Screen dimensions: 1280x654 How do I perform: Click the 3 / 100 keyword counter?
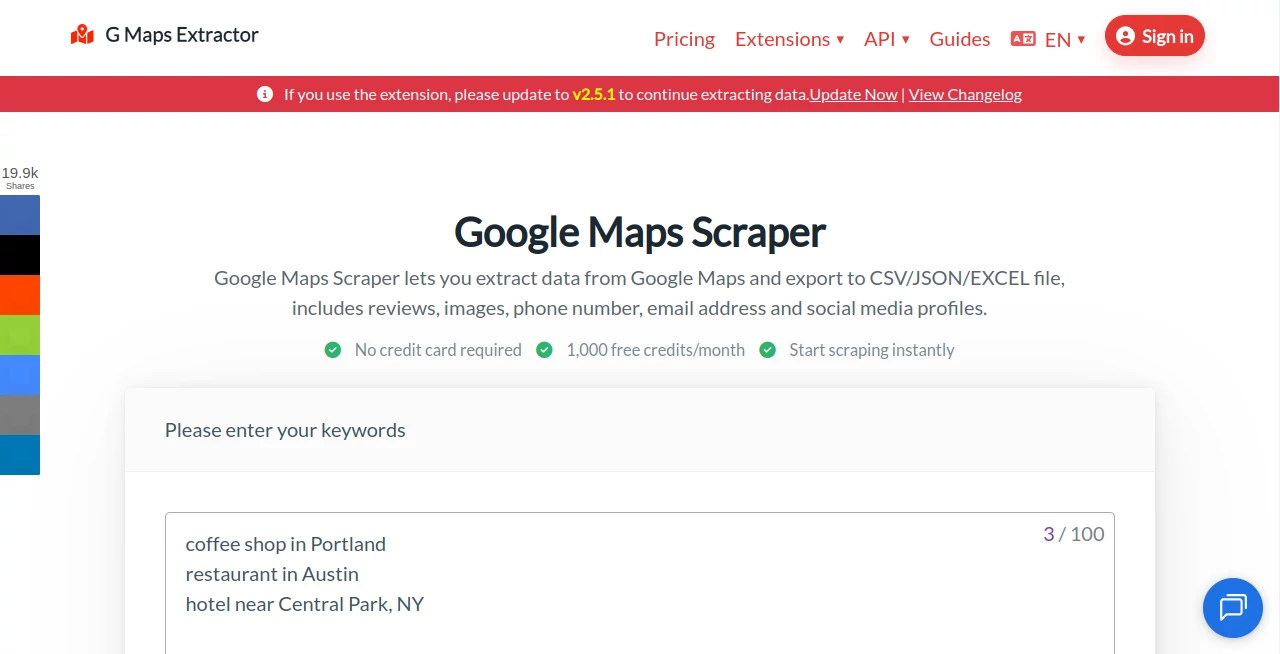click(1074, 534)
